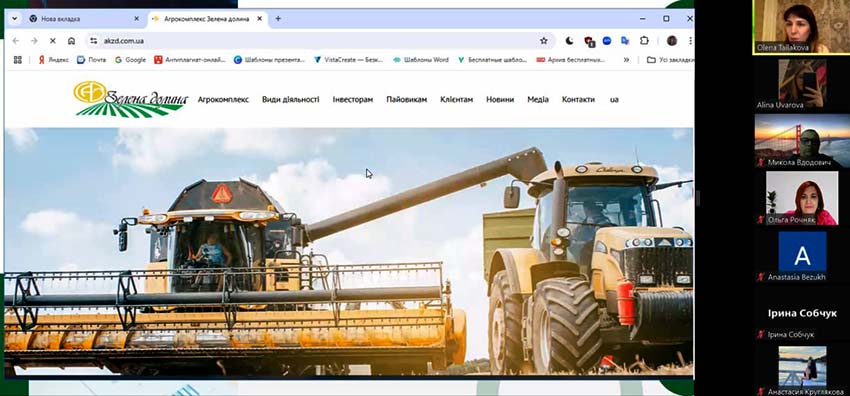Click the akzd.com.ua address bar
Image resolution: width=850 pixels, height=396 pixels.
(320, 41)
